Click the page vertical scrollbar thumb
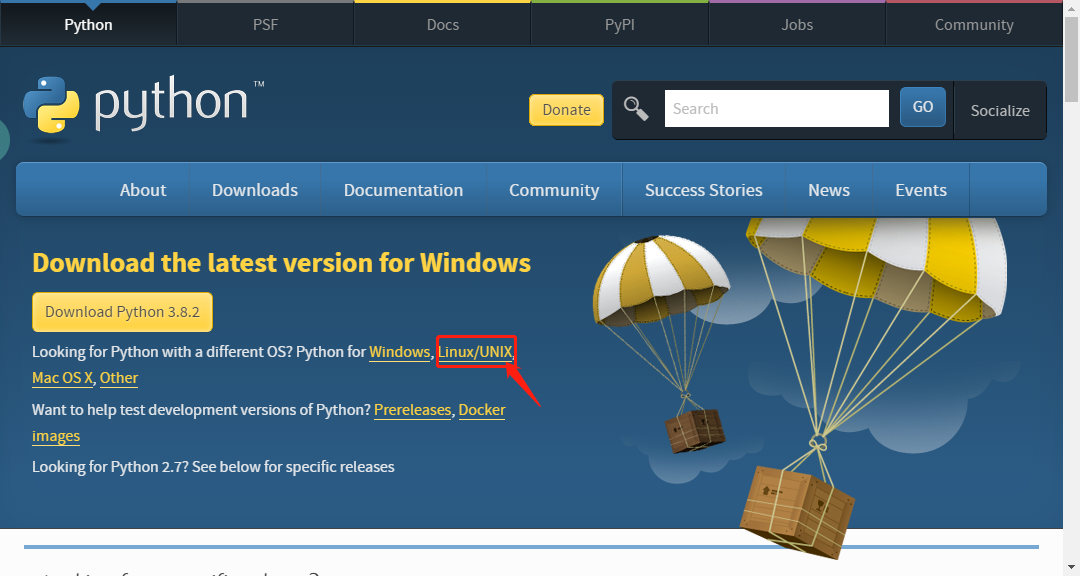This screenshot has height=576, width=1080. [1071, 59]
